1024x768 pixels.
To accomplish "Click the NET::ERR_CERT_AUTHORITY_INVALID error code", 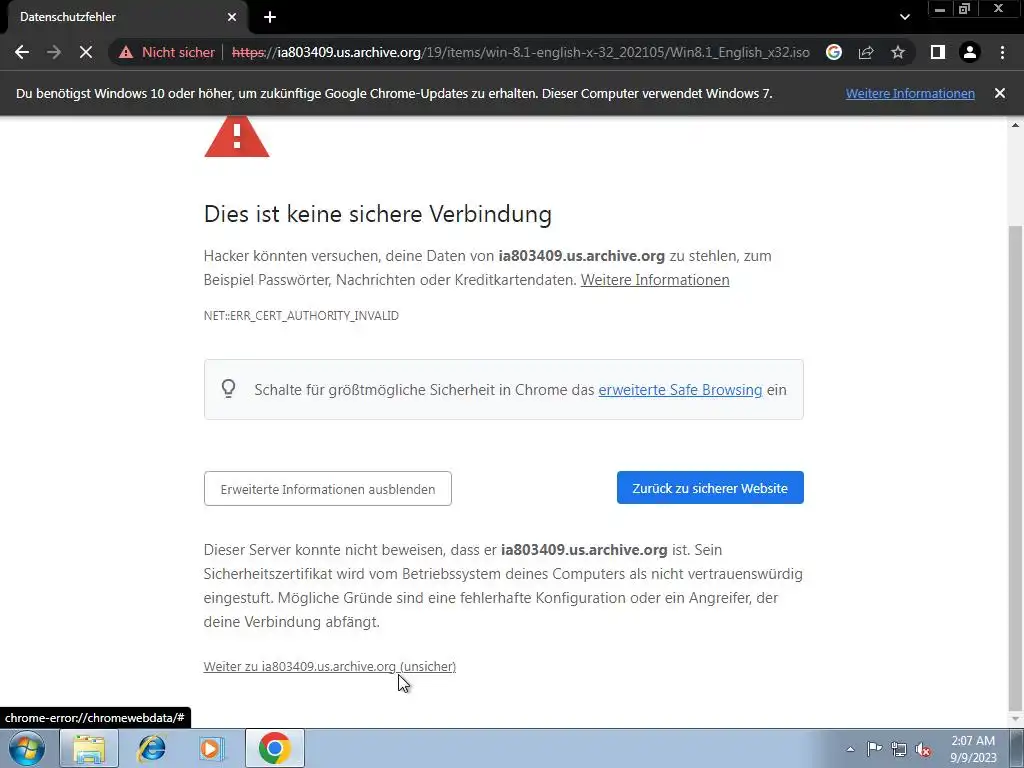I will [x=301, y=315].
